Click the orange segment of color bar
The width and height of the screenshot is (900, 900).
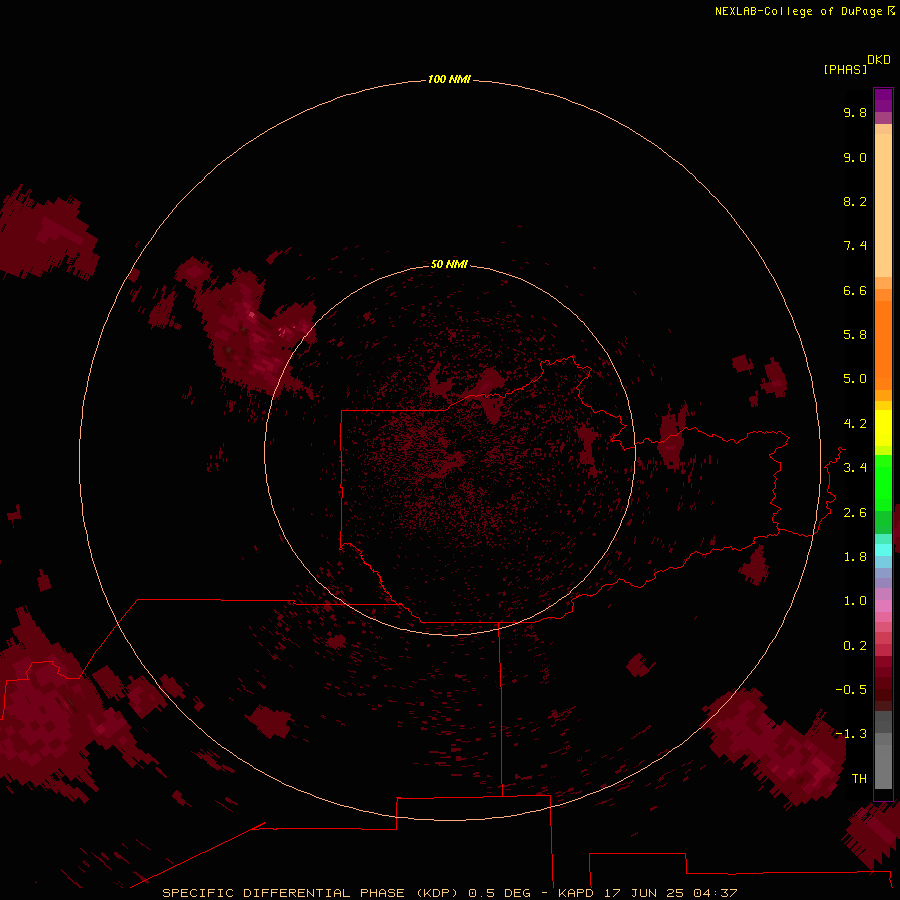883,345
